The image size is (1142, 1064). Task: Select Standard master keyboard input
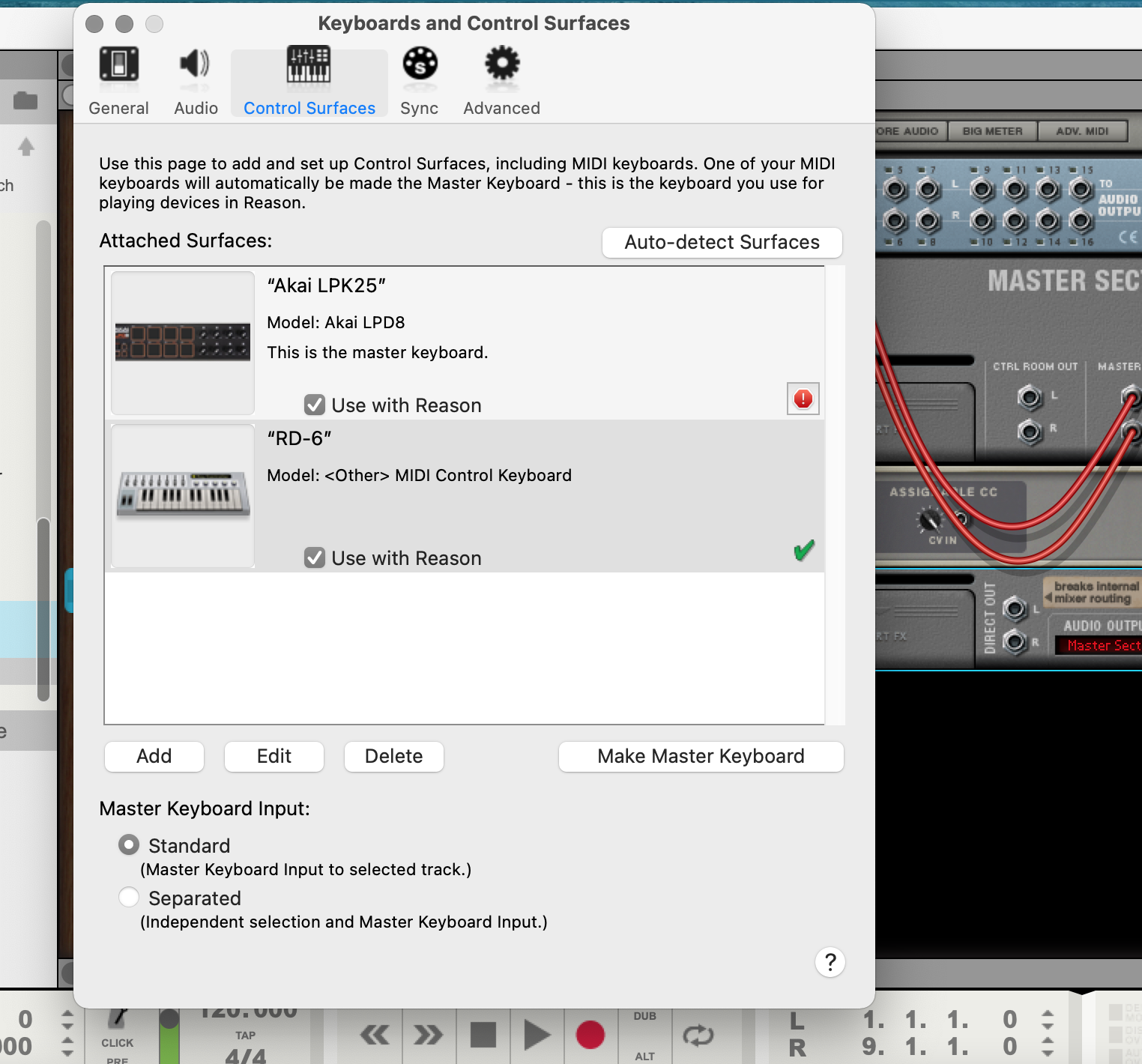(x=129, y=845)
